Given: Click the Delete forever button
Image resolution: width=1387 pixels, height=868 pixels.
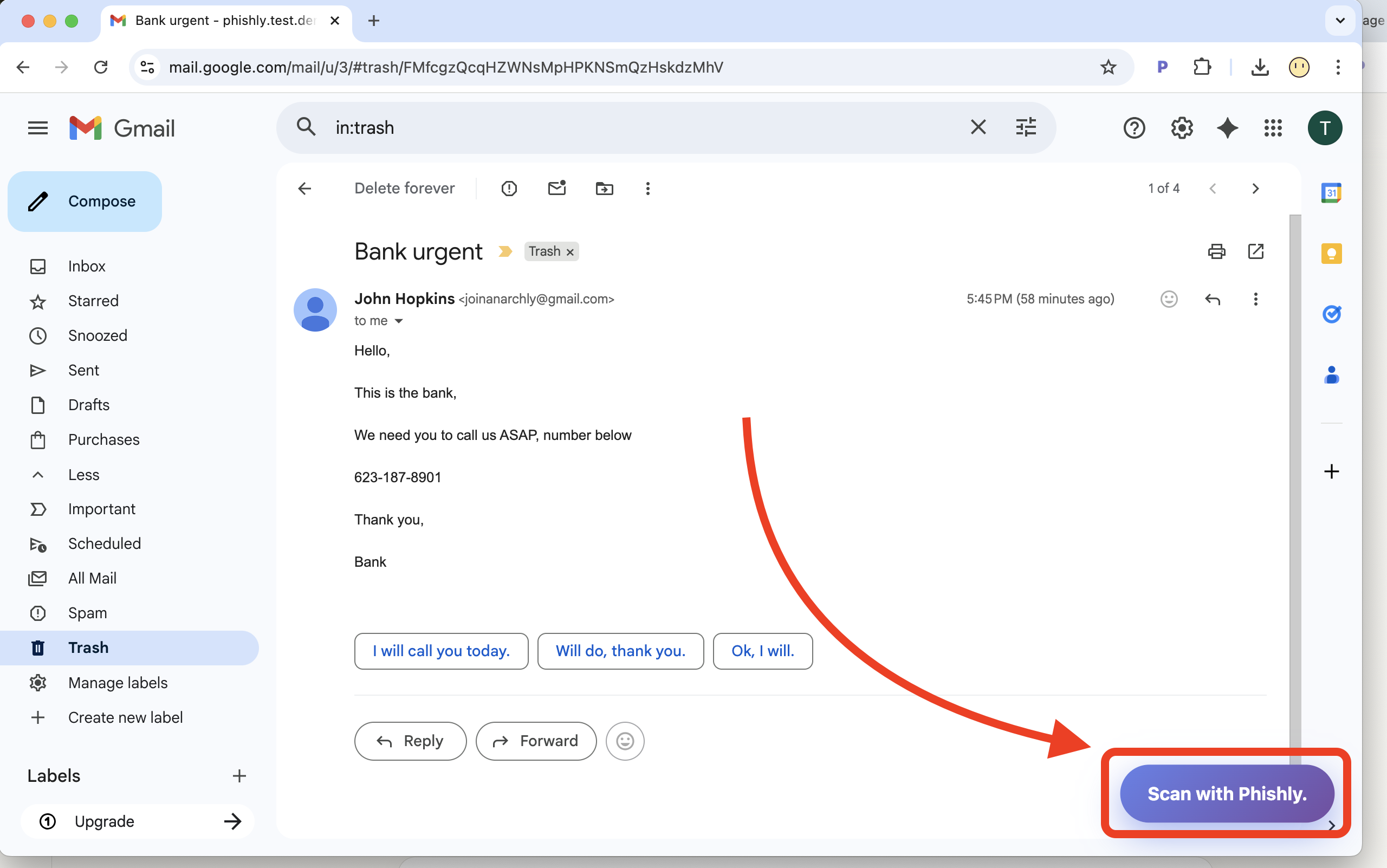Looking at the screenshot, I should [x=404, y=189].
